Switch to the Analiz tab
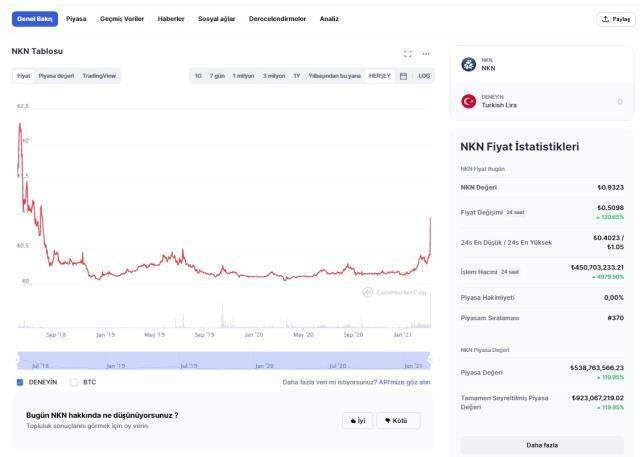Image resolution: width=640 pixels, height=457 pixels. [329, 19]
